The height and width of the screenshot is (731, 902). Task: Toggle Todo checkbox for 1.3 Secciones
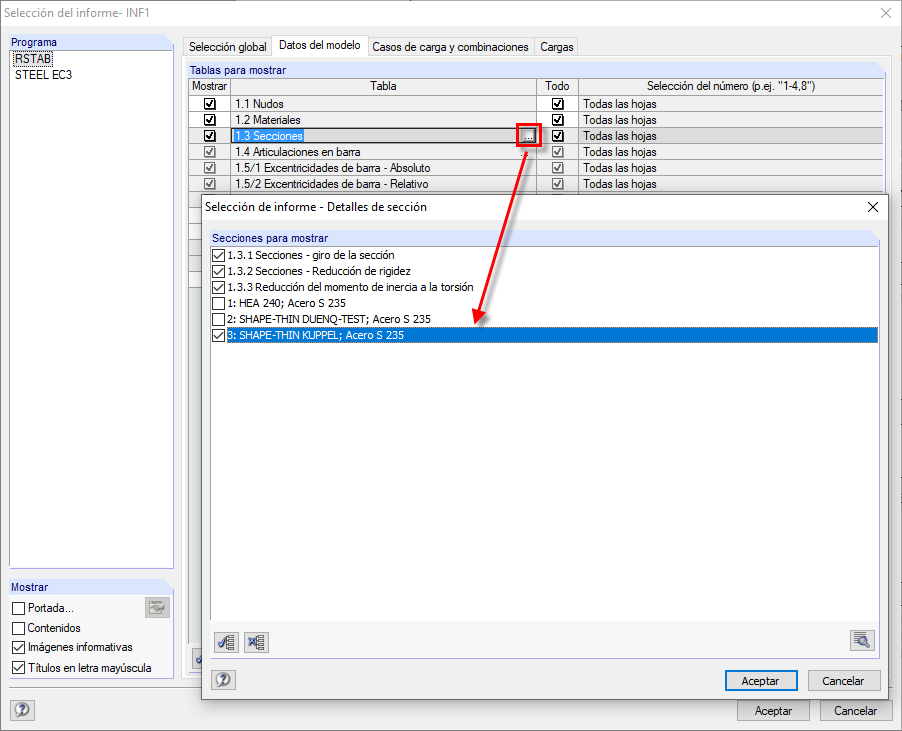pos(557,136)
